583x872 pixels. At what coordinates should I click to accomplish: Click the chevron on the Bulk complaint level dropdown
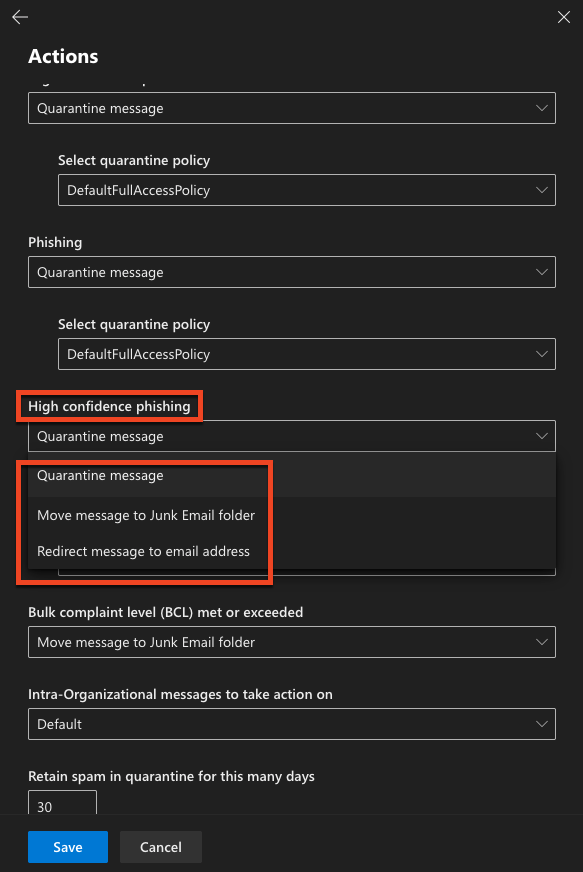coord(541,642)
